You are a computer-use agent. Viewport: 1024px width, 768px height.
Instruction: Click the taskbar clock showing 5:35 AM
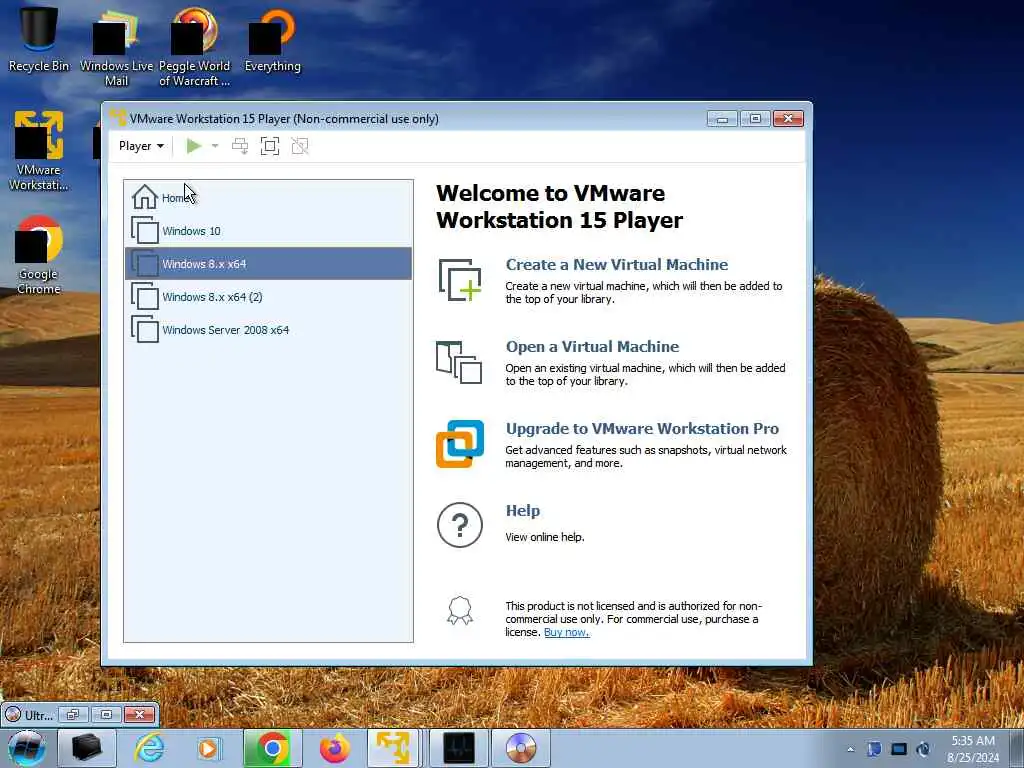973,749
